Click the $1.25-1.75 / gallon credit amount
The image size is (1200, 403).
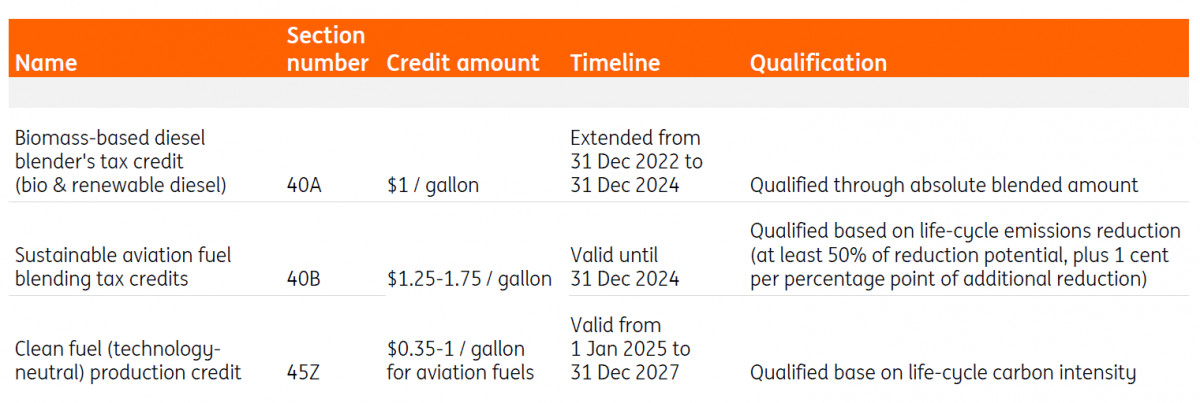pyautogui.click(x=469, y=279)
